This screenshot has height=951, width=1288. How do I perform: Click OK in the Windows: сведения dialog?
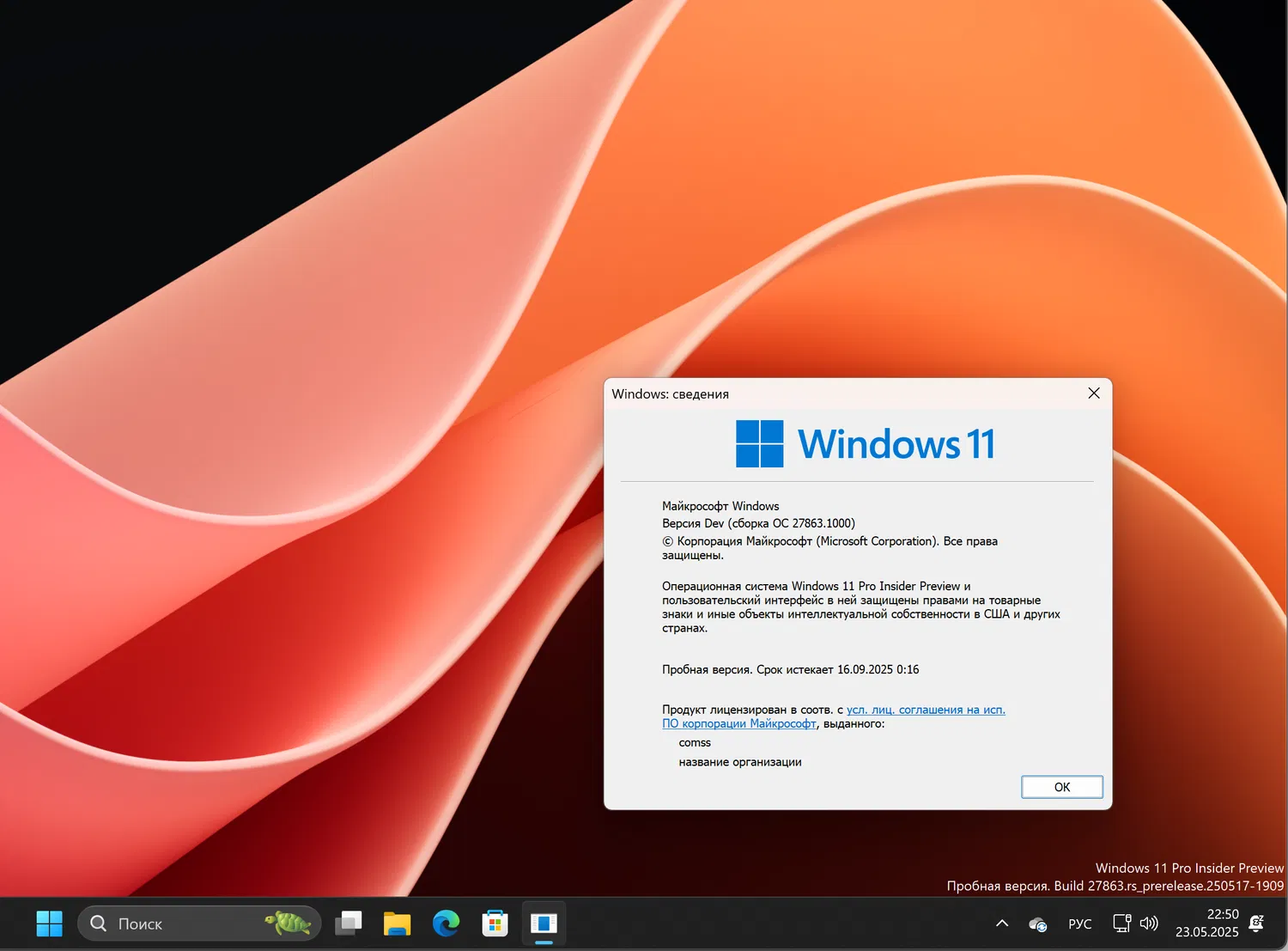point(1061,787)
